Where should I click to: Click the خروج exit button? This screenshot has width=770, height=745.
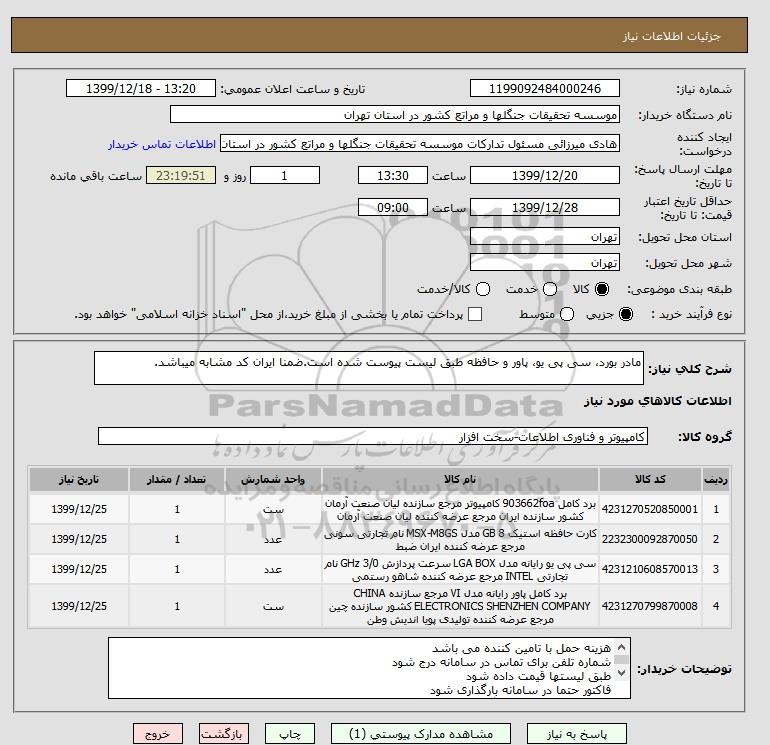(x=158, y=734)
